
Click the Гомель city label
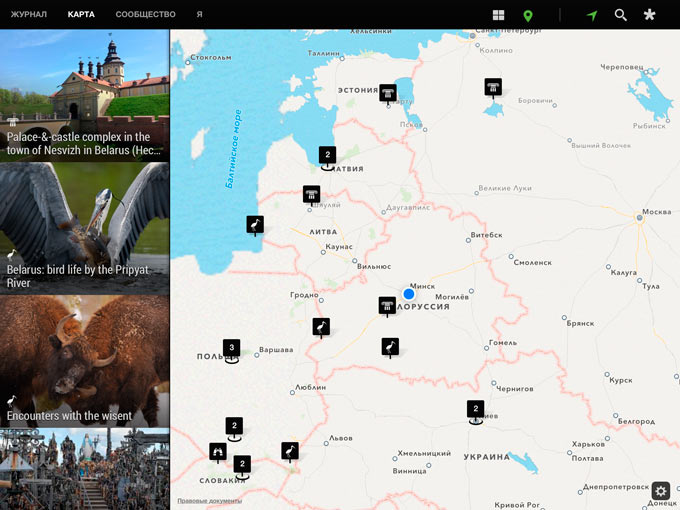click(503, 342)
